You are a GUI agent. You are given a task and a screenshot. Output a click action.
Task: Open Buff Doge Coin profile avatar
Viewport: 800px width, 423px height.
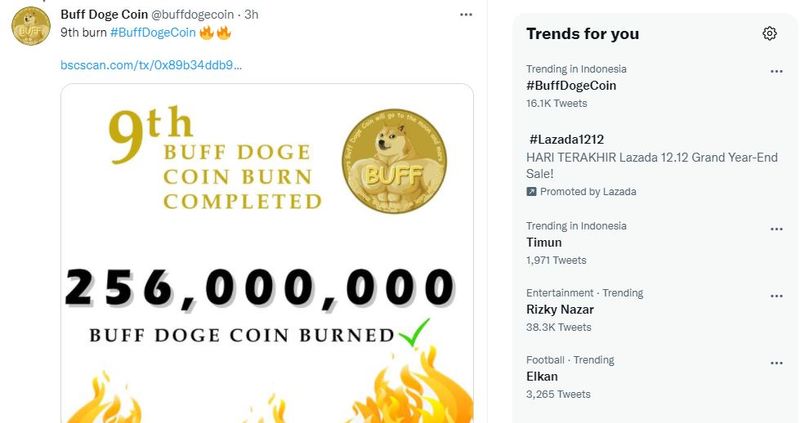(x=31, y=25)
